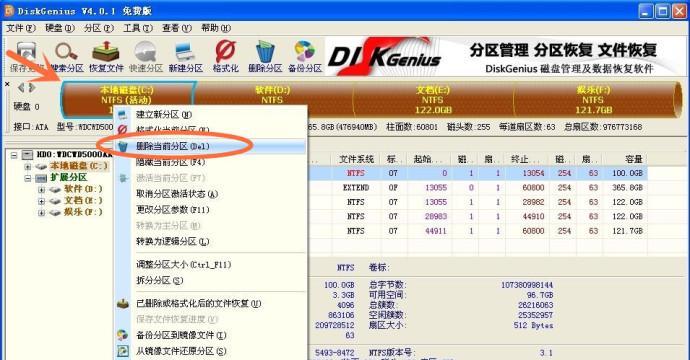Click the 121.7GB capacity cell in table
The width and height of the screenshot is (690, 360).
pos(628,231)
